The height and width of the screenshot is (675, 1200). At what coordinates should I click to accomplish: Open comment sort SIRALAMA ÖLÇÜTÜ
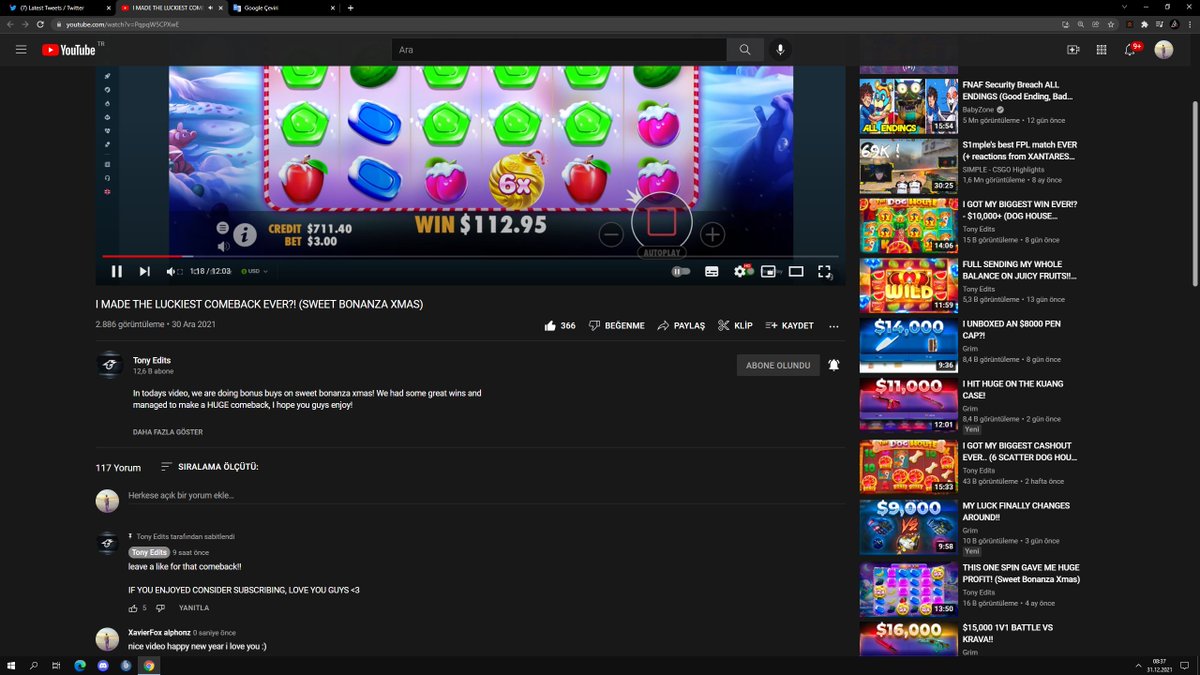[x=209, y=467]
